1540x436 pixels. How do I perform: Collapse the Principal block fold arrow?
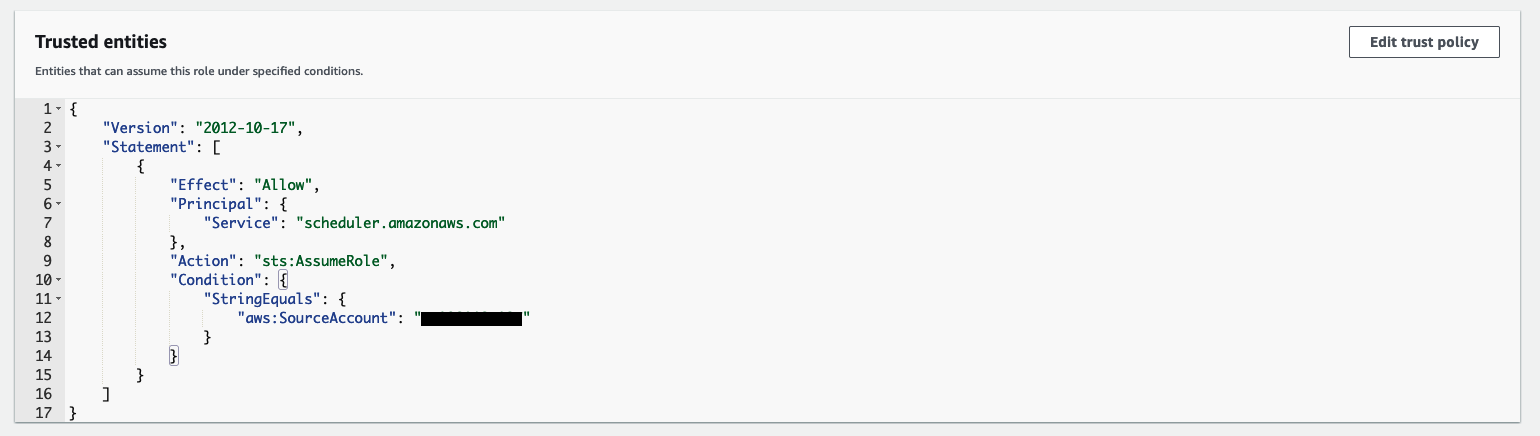point(60,204)
